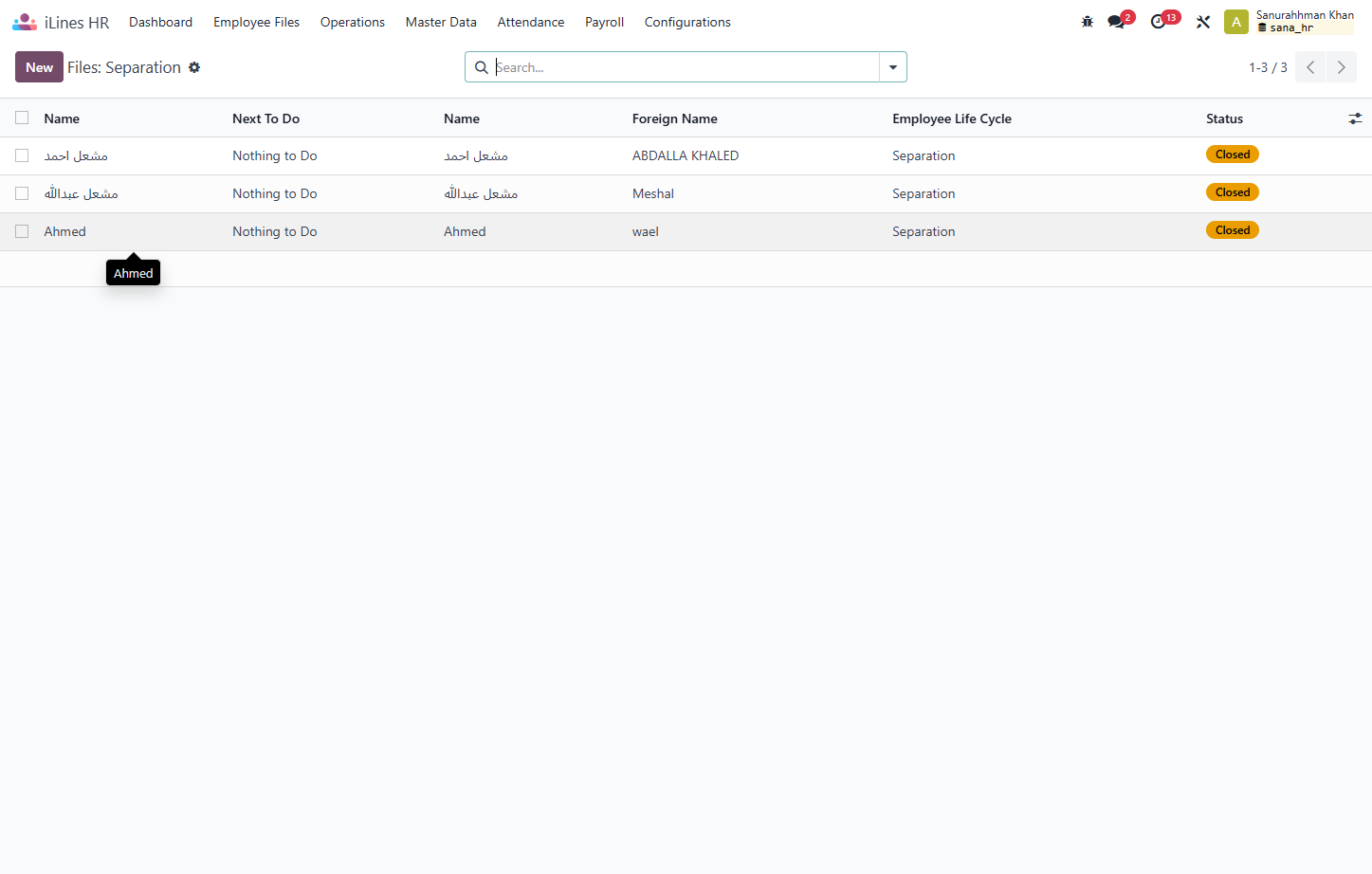Screen dimensions: 1372x874
Task: Click the crossed tools icon in the navbar
Action: click(1203, 22)
